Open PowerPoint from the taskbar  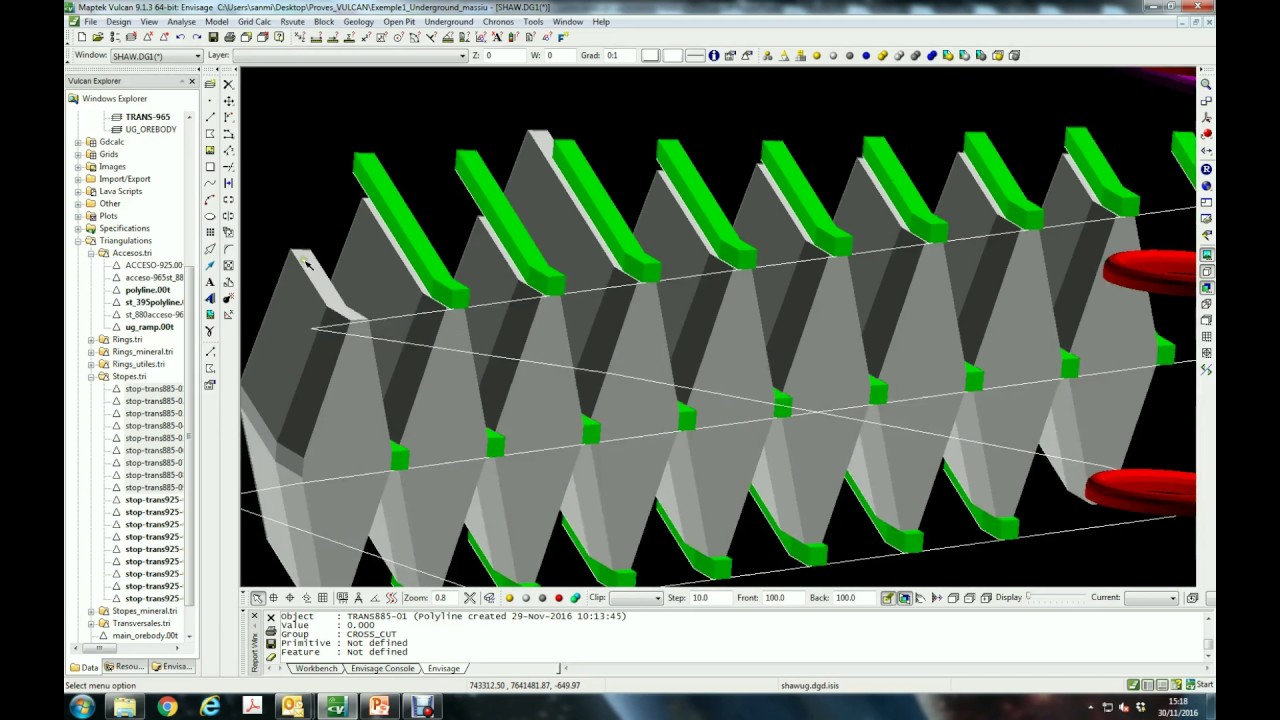(379, 706)
